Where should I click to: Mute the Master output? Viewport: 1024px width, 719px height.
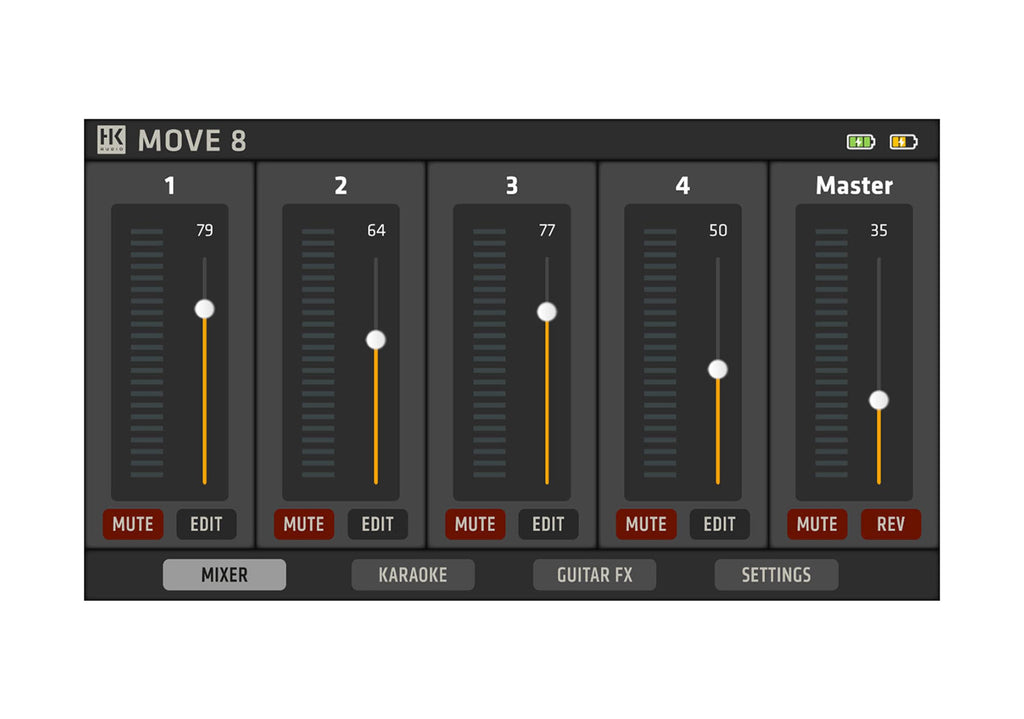coord(817,524)
